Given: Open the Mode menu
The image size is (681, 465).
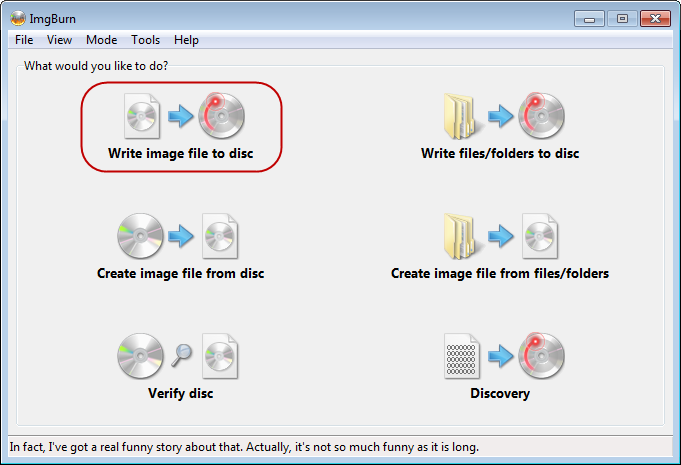Looking at the screenshot, I should (x=102, y=40).
